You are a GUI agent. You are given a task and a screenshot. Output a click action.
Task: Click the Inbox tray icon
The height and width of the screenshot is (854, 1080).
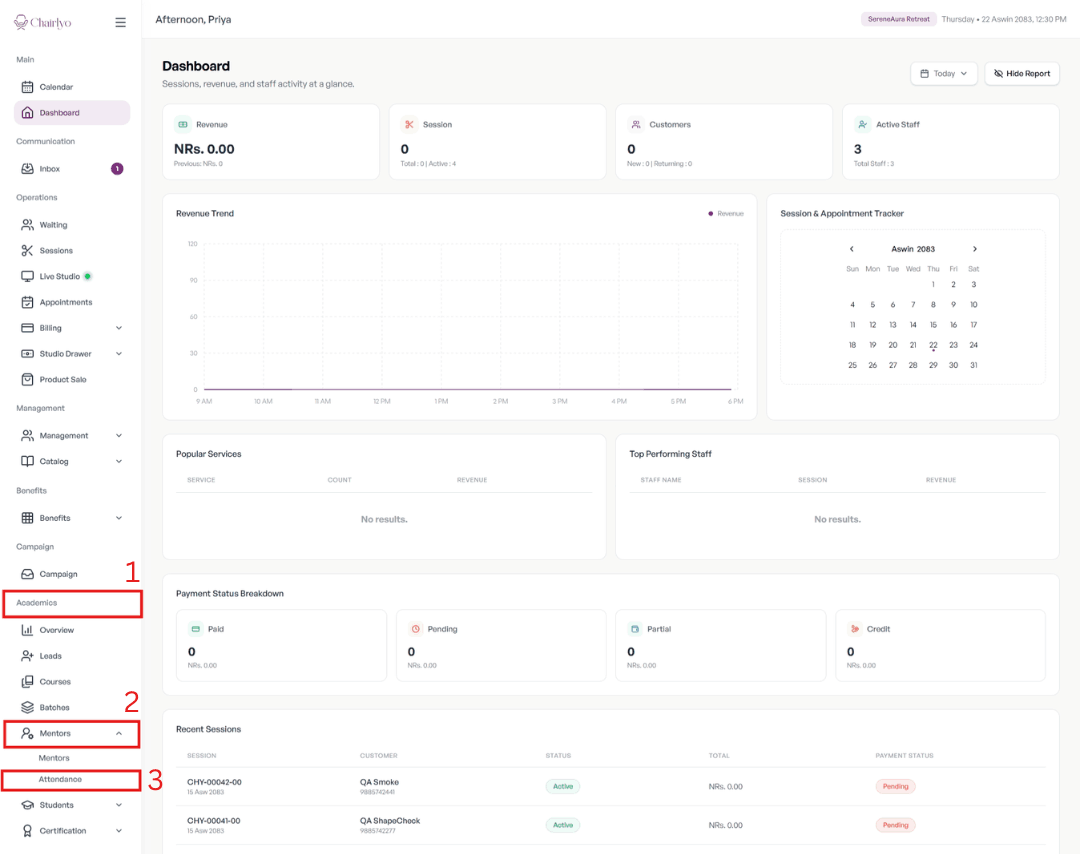pos(28,169)
